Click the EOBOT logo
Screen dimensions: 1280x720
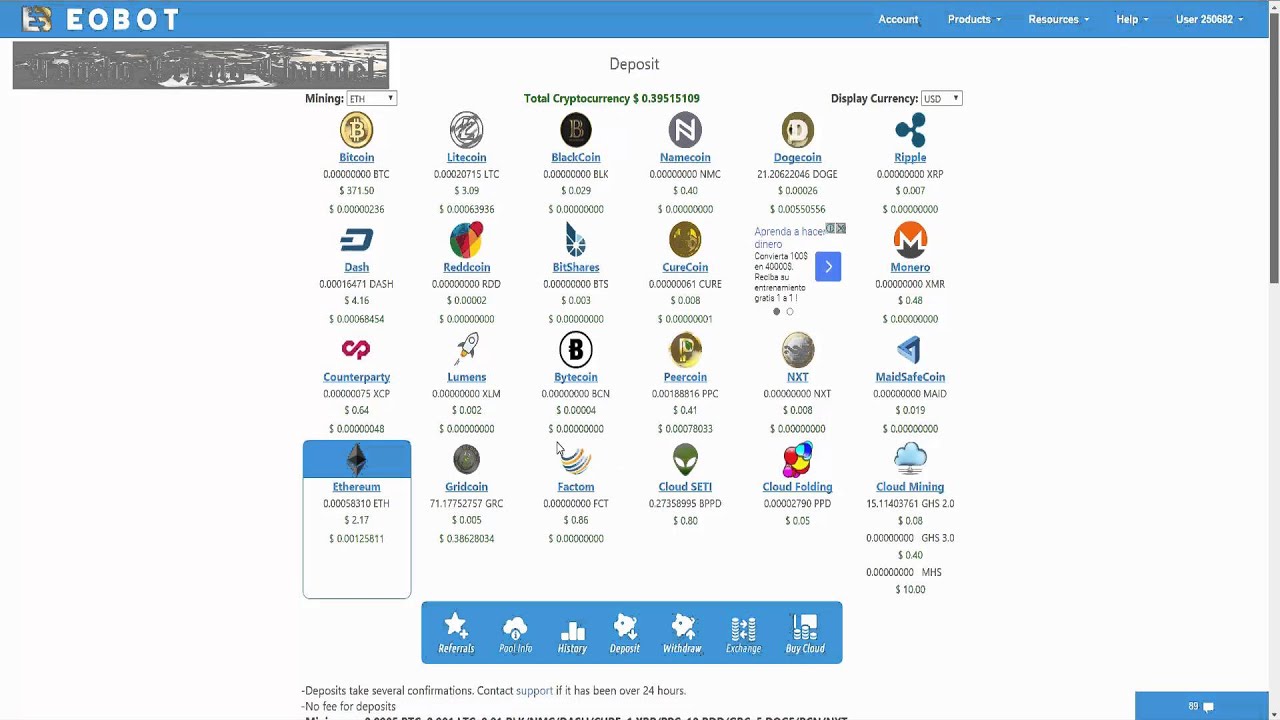[100, 19]
